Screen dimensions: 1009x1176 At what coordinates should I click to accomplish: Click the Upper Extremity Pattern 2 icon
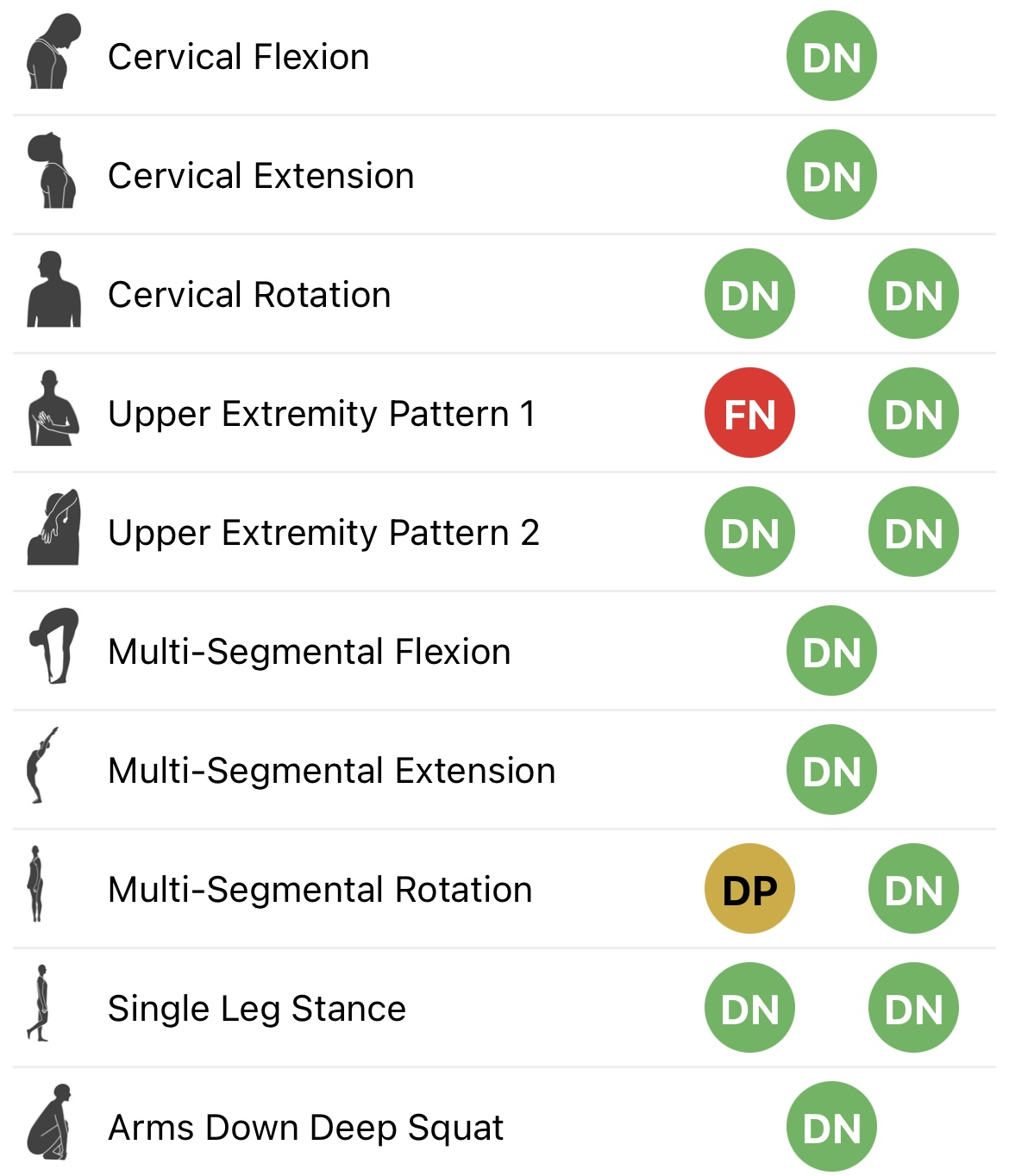click(x=53, y=529)
